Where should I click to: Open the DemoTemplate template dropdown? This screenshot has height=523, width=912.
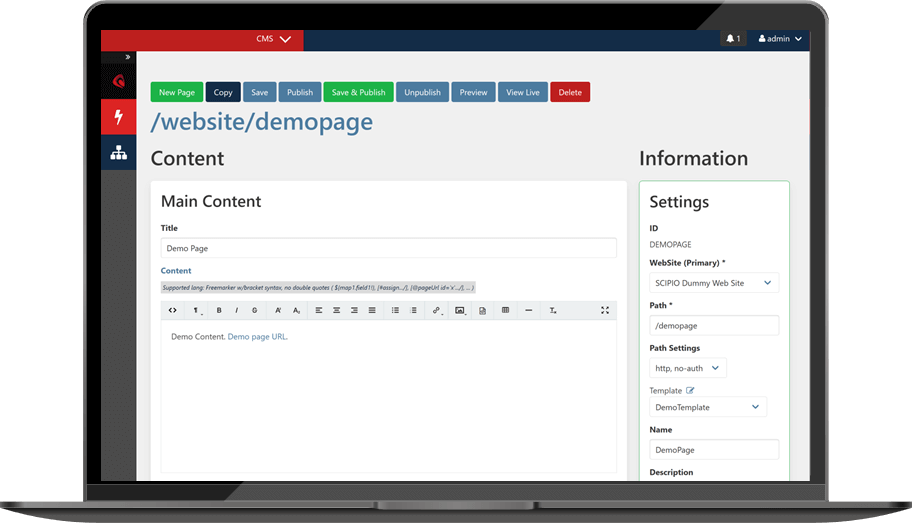pyautogui.click(x=708, y=407)
